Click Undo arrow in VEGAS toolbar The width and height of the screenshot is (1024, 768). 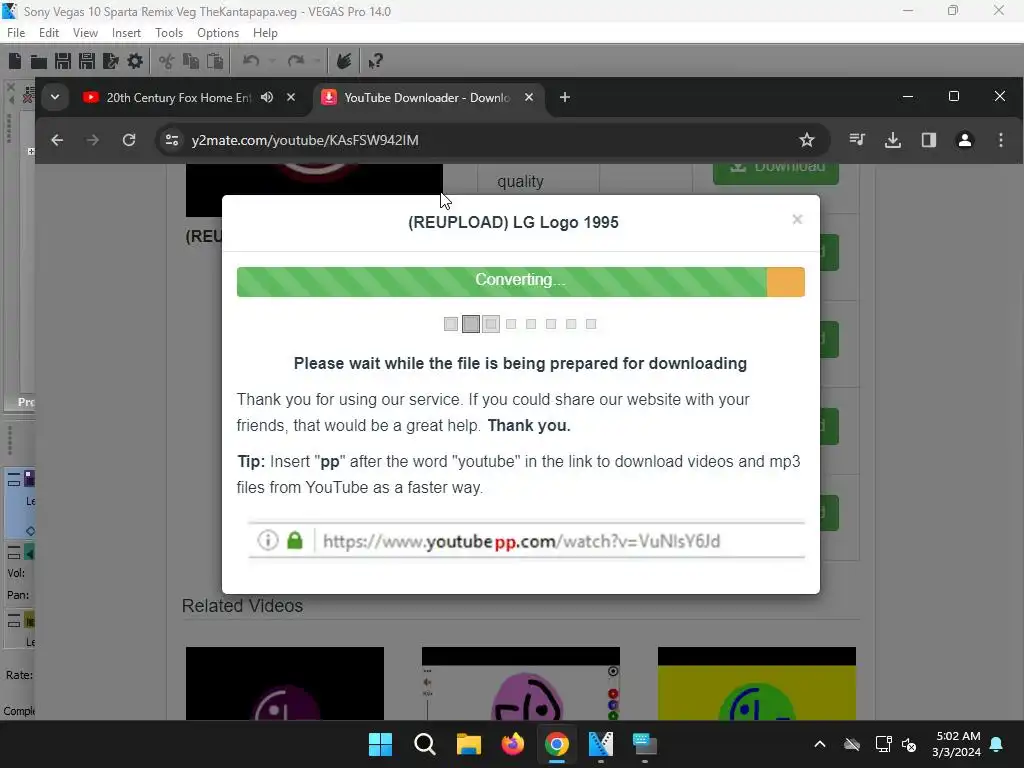251,61
